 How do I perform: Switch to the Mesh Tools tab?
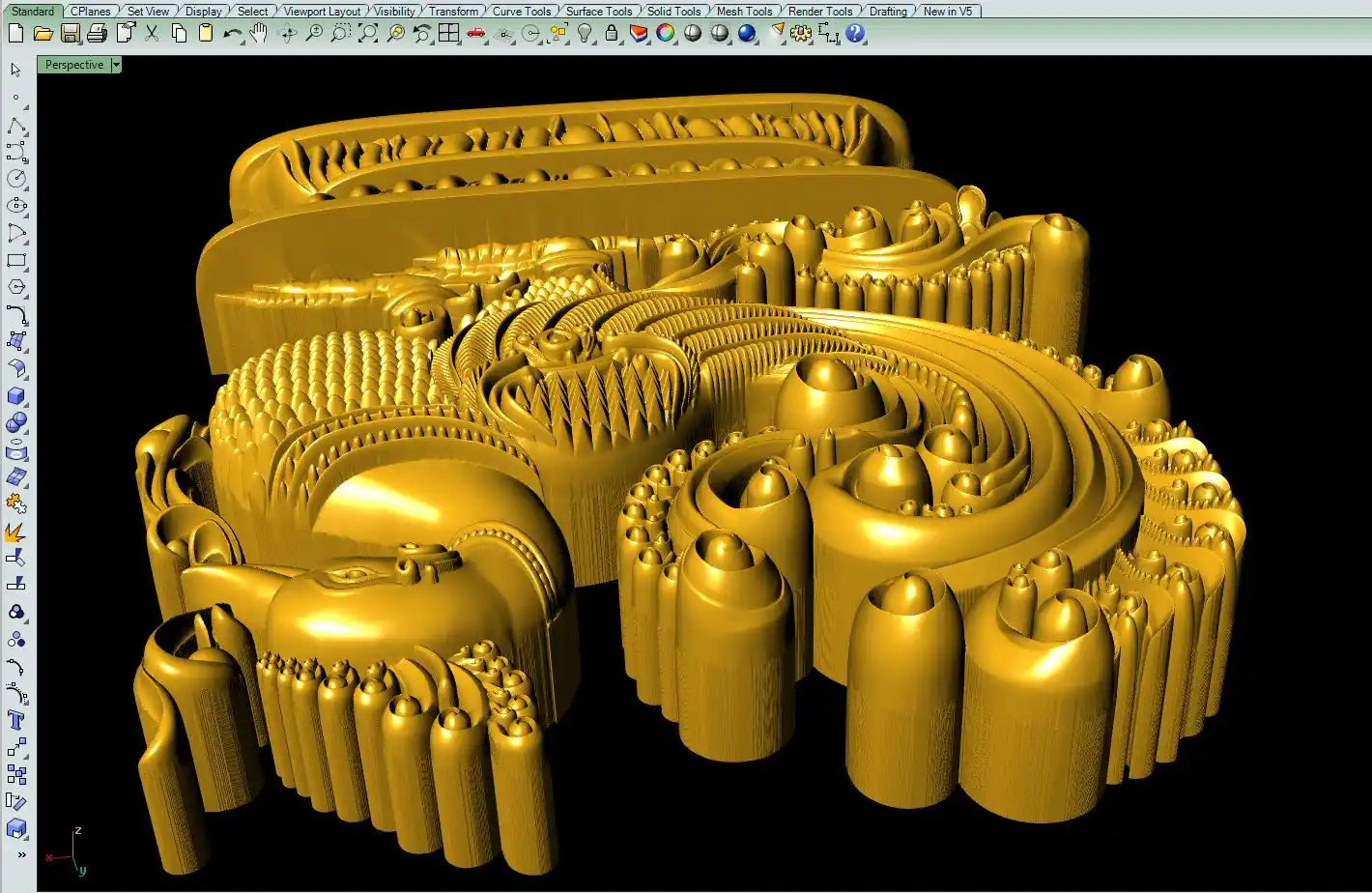click(x=744, y=11)
